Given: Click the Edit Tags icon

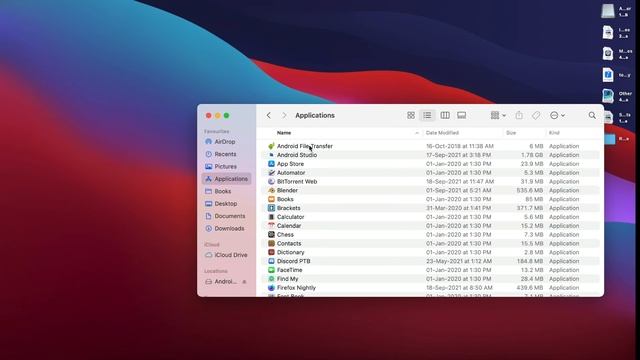Looking at the screenshot, I should (536, 116).
